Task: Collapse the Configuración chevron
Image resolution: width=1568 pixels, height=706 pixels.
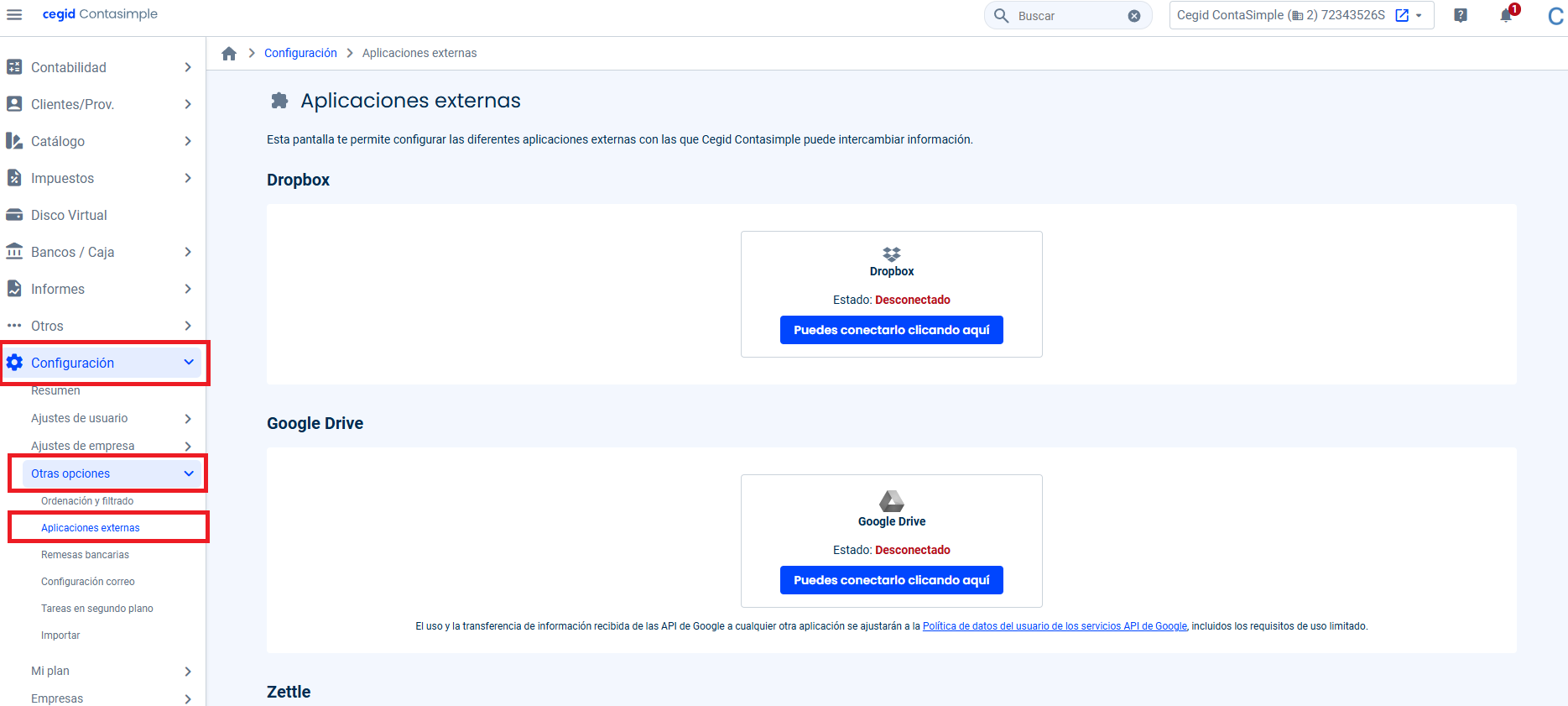Action: coord(189,362)
